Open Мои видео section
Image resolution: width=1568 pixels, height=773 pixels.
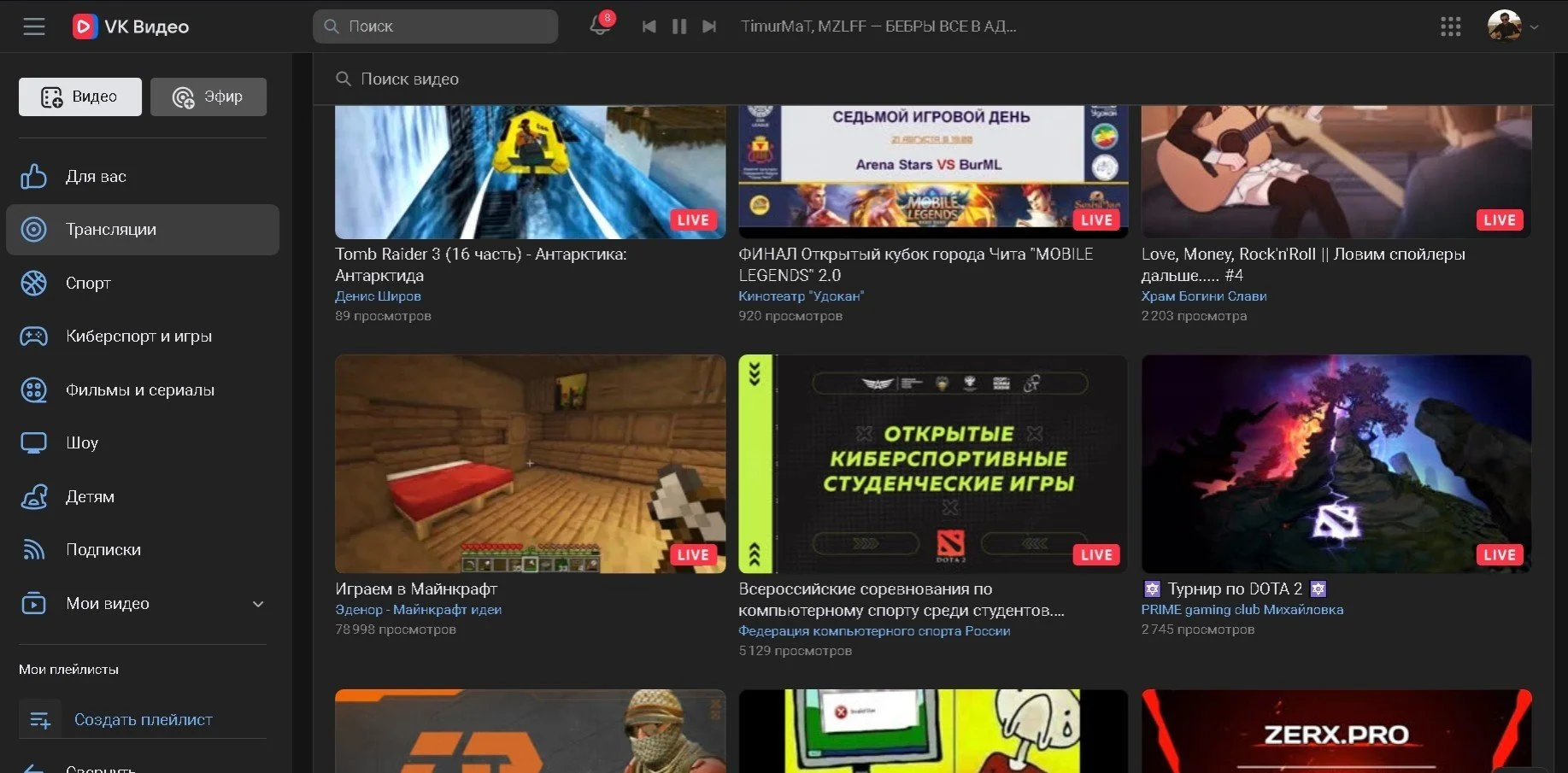(x=143, y=603)
